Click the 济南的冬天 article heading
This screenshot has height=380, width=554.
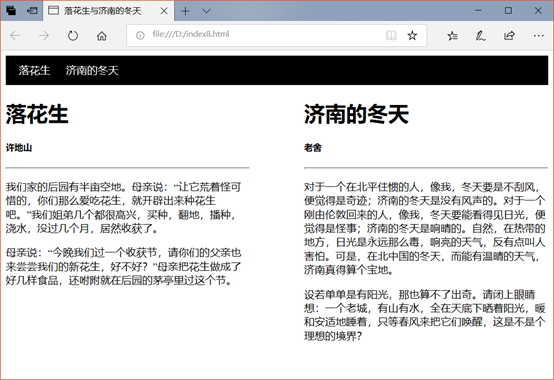click(x=356, y=114)
